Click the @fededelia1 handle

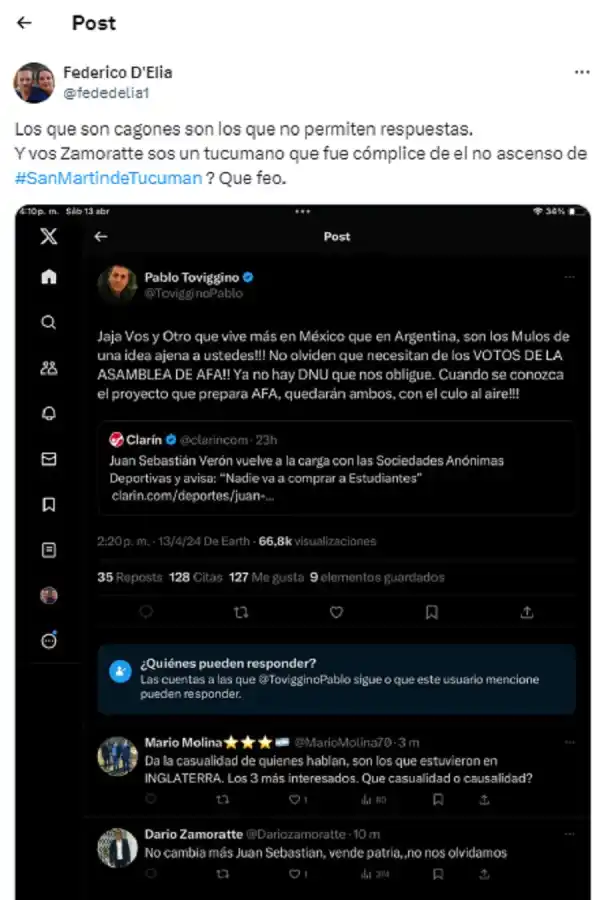tap(95, 91)
